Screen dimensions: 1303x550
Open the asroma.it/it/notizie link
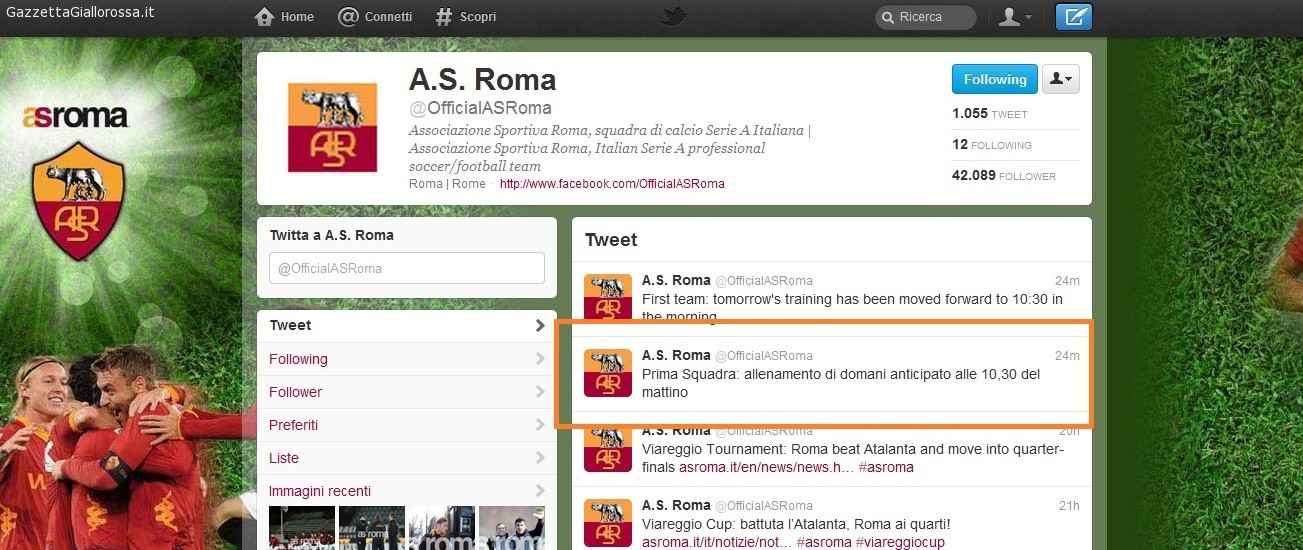[x=715, y=542]
